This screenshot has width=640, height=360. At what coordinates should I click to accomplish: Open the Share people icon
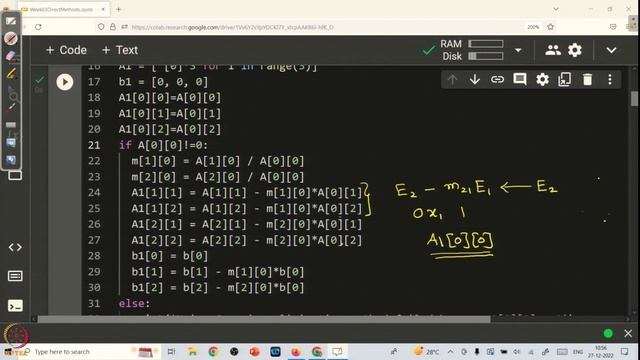coord(553,50)
